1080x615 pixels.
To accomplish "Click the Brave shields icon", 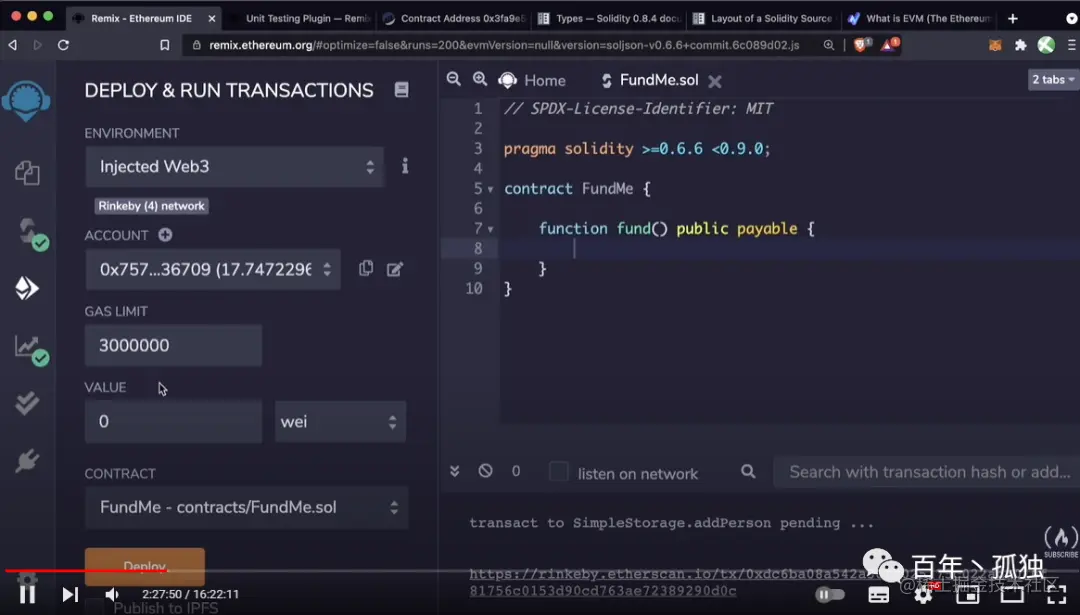I will click(862, 45).
